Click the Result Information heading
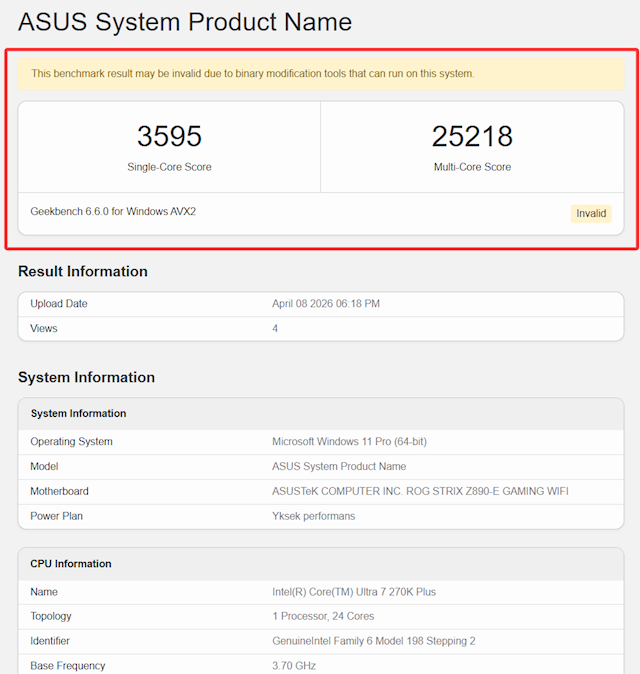Image resolution: width=640 pixels, height=674 pixels. (83, 272)
